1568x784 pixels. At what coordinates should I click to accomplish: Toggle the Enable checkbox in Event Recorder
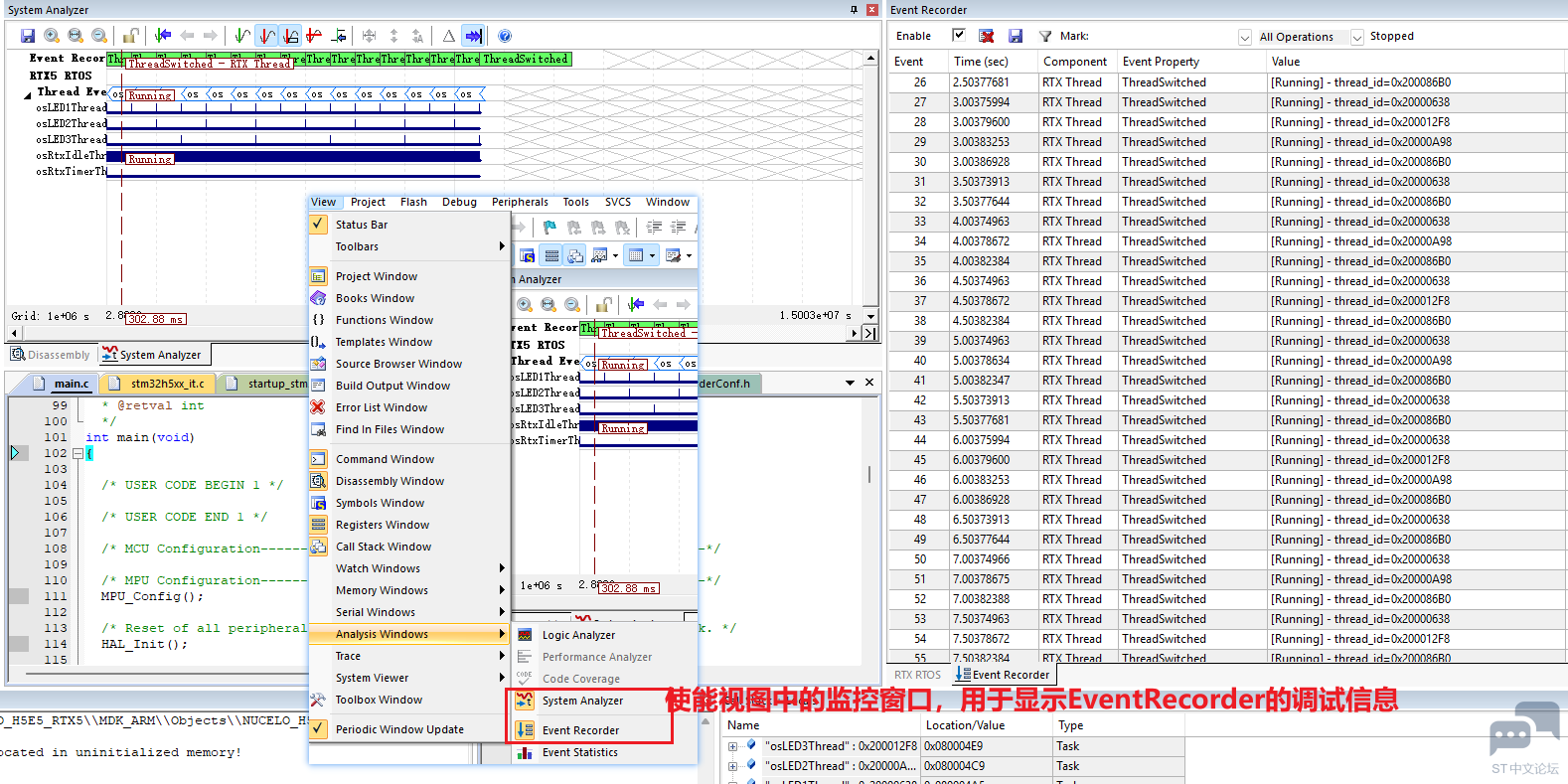[x=959, y=35]
